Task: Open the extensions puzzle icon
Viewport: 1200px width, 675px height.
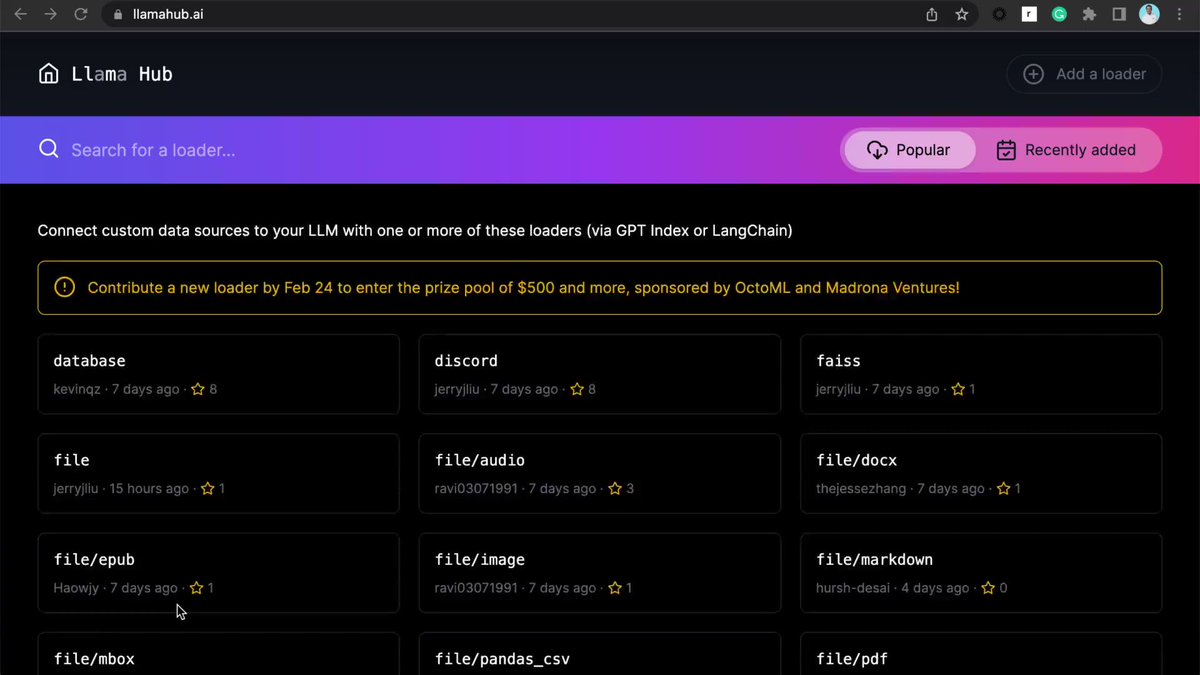Action: tap(1089, 15)
